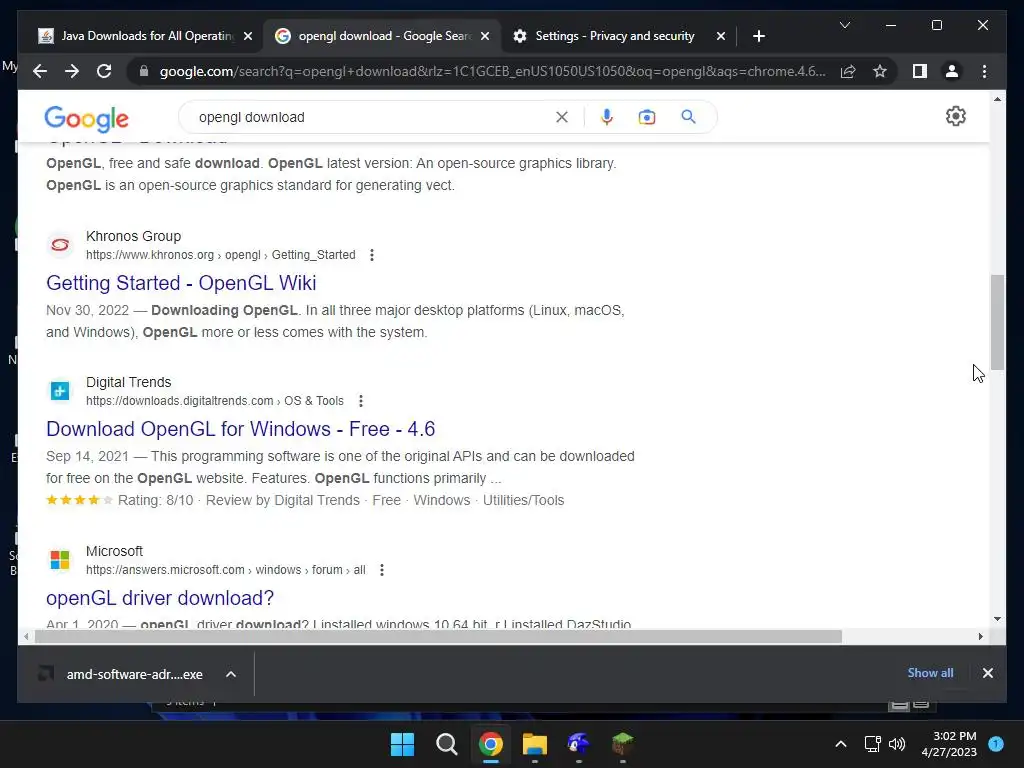Viewport: 1024px width, 768px height.
Task: Click answers.microsoft.com URL text
Action: [x=225, y=570]
